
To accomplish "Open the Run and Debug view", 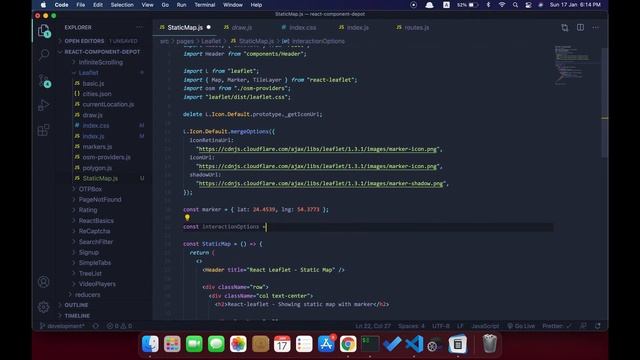I will click(x=44, y=105).
